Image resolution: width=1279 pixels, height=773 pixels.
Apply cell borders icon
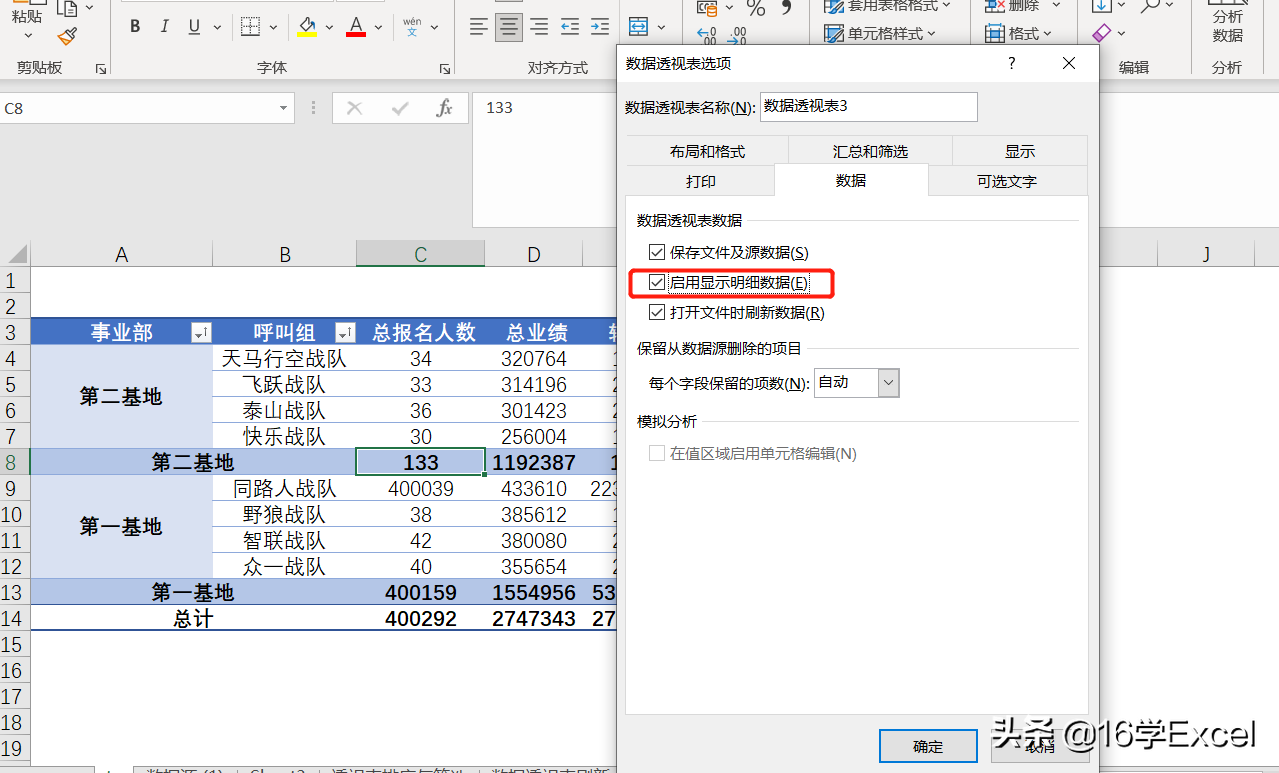(x=251, y=27)
